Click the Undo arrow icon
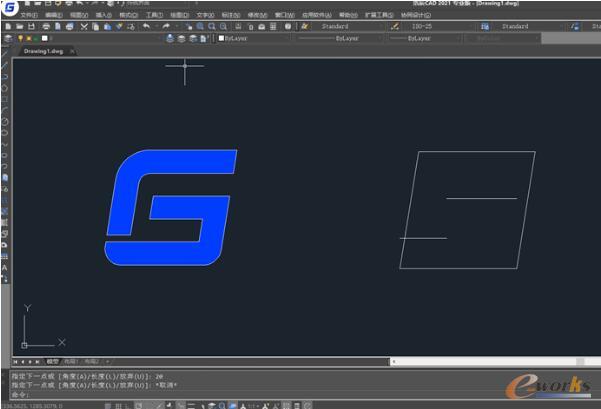Image resolution: width=601 pixels, height=409 pixels. click(x=146, y=26)
